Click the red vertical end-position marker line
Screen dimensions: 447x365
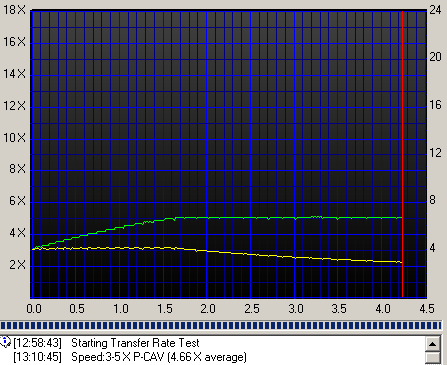(x=402, y=153)
